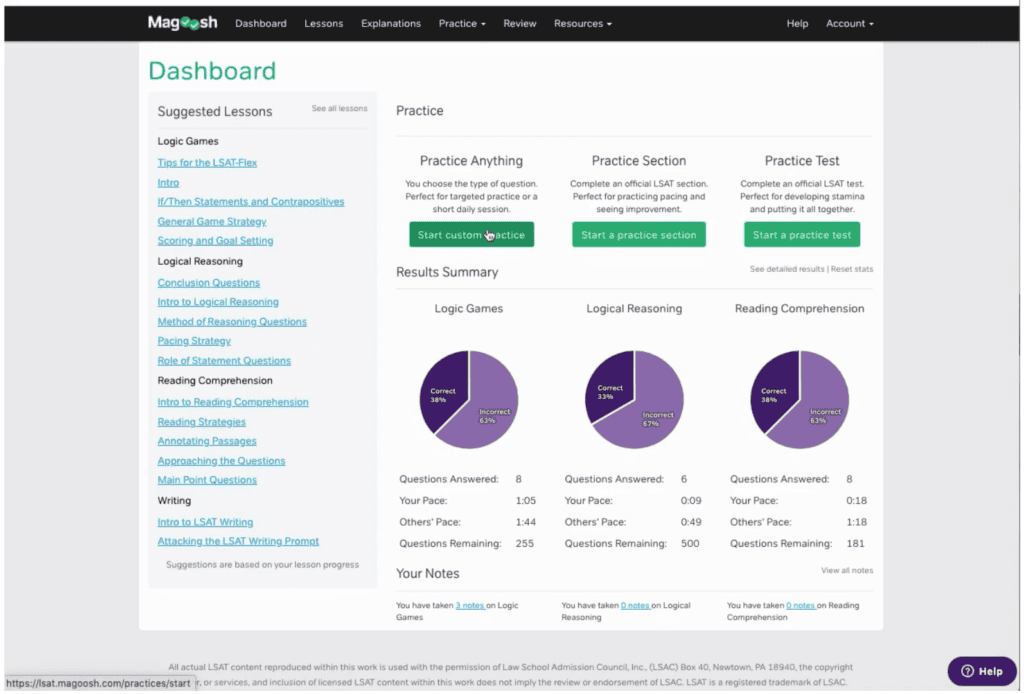Viewport: 1024px width, 694px height.
Task: Expand the Resources dropdown menu
Action: 582,23
